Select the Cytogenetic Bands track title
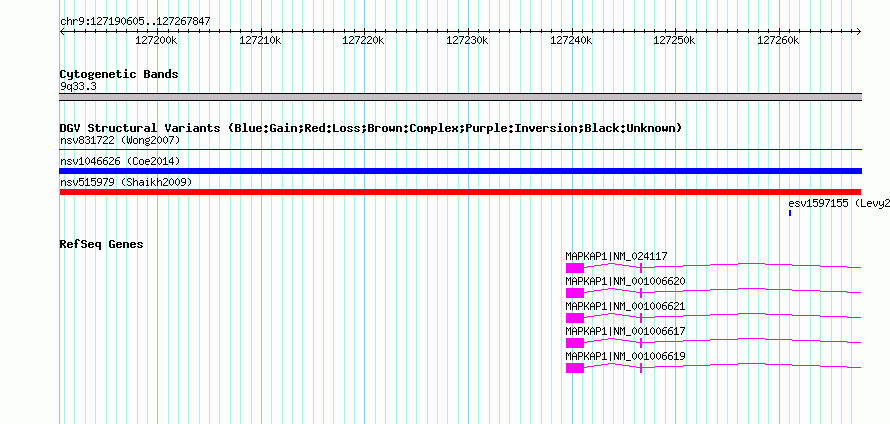 (119, 74)
